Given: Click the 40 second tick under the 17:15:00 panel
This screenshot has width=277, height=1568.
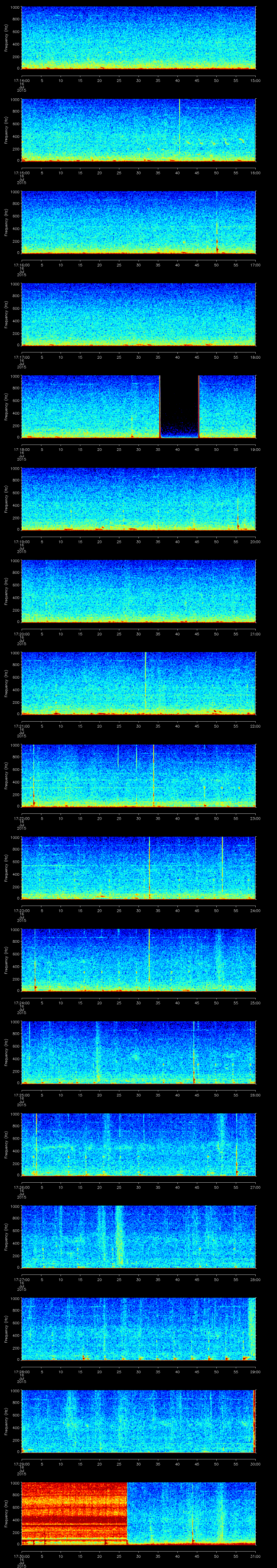Looking at the screenshot, I should click(177, 173).
